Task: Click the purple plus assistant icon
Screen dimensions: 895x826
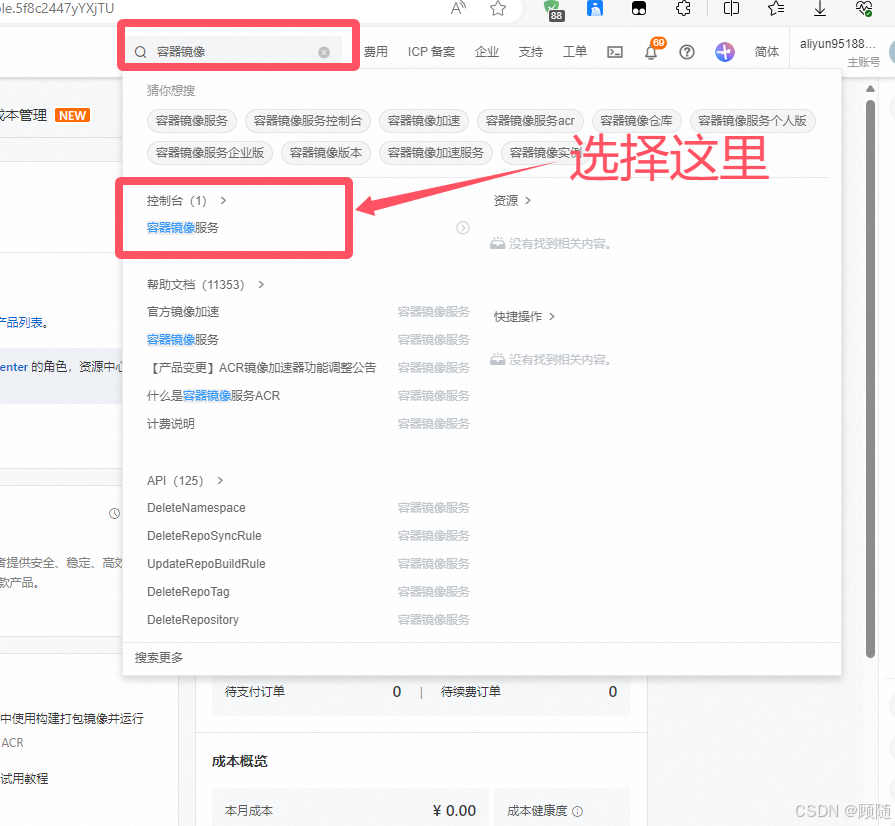Action: [x=724, y=53]
